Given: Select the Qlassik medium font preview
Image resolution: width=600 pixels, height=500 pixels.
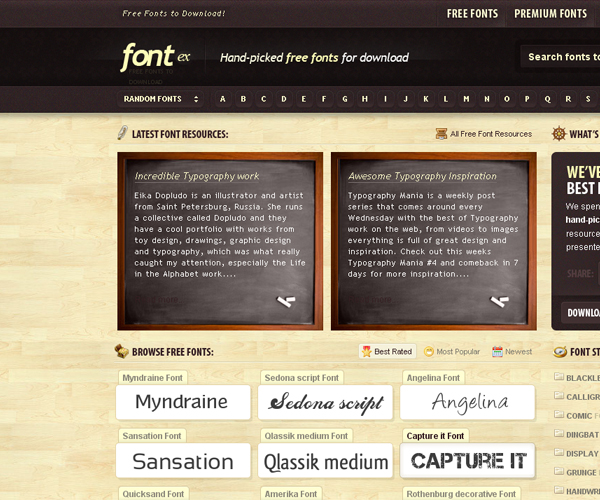Looking at the screenshot, I should pyautogui.click(x=325, y=461).
